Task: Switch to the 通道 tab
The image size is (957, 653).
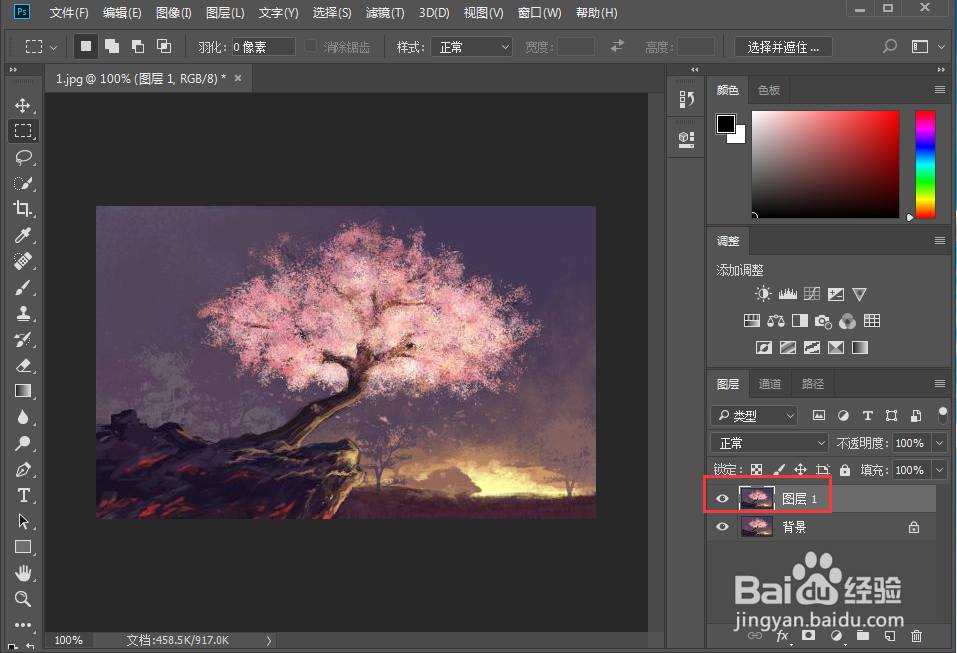Action: [x=770, y=384]
